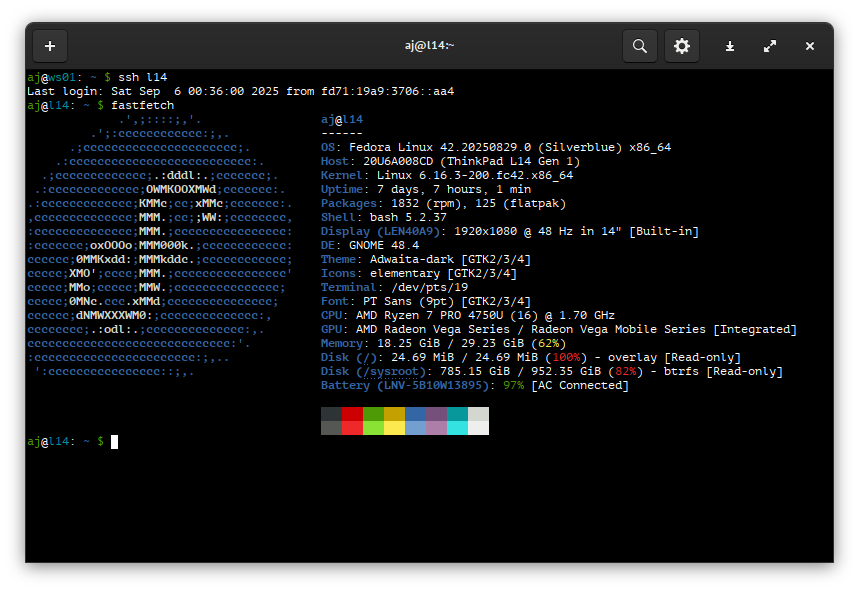Click host value '20U6A008CD (ThinkPad L14 Gen 1)'
Screen dimensions: 859x591
(471, 162)
